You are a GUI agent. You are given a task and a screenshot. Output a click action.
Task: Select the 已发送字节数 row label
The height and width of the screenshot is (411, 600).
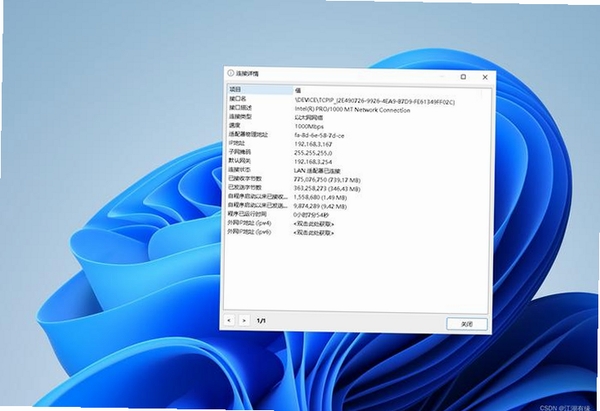coord(245,187)
